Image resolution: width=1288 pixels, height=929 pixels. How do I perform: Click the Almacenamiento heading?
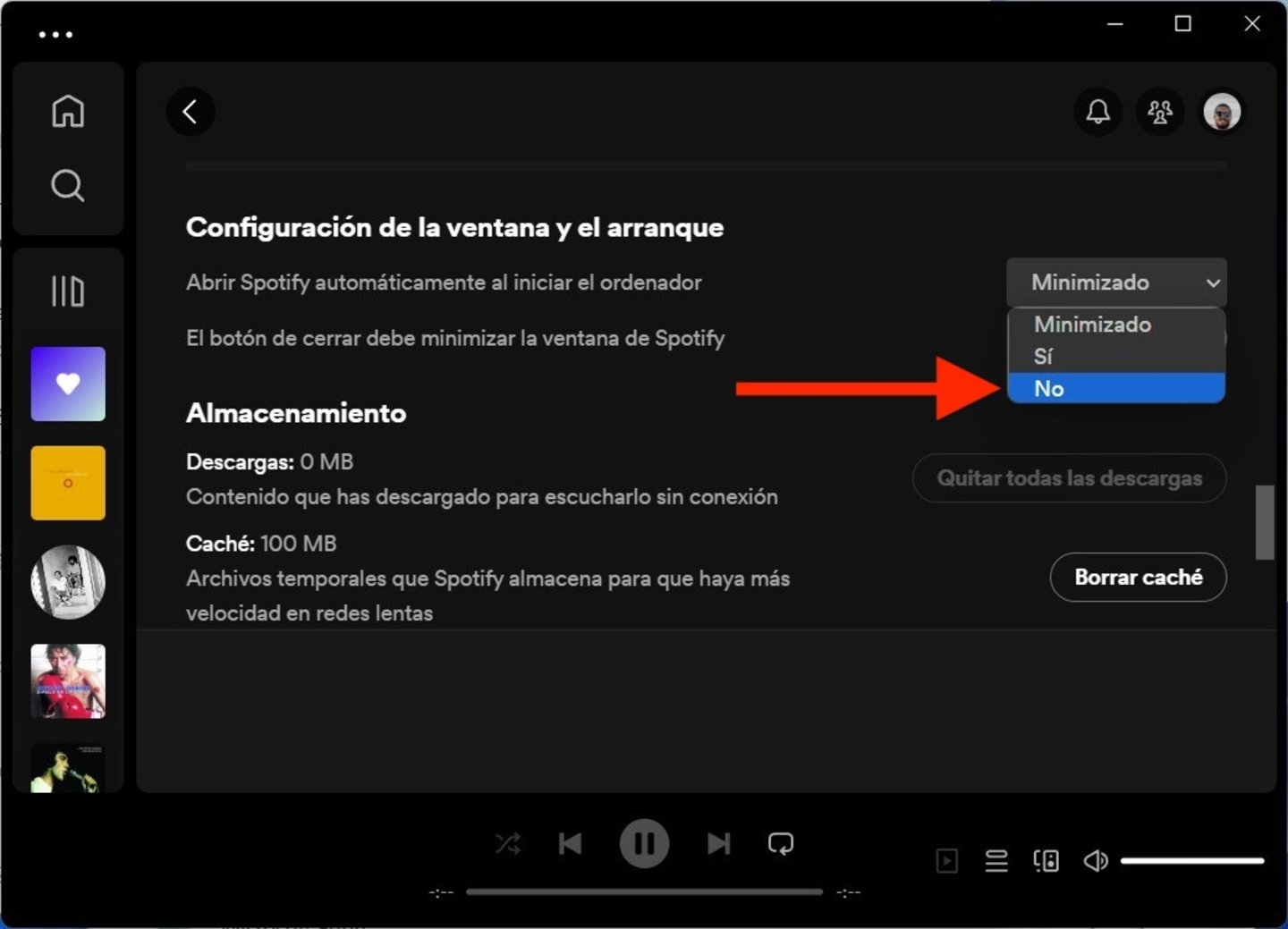pos(296,413)
